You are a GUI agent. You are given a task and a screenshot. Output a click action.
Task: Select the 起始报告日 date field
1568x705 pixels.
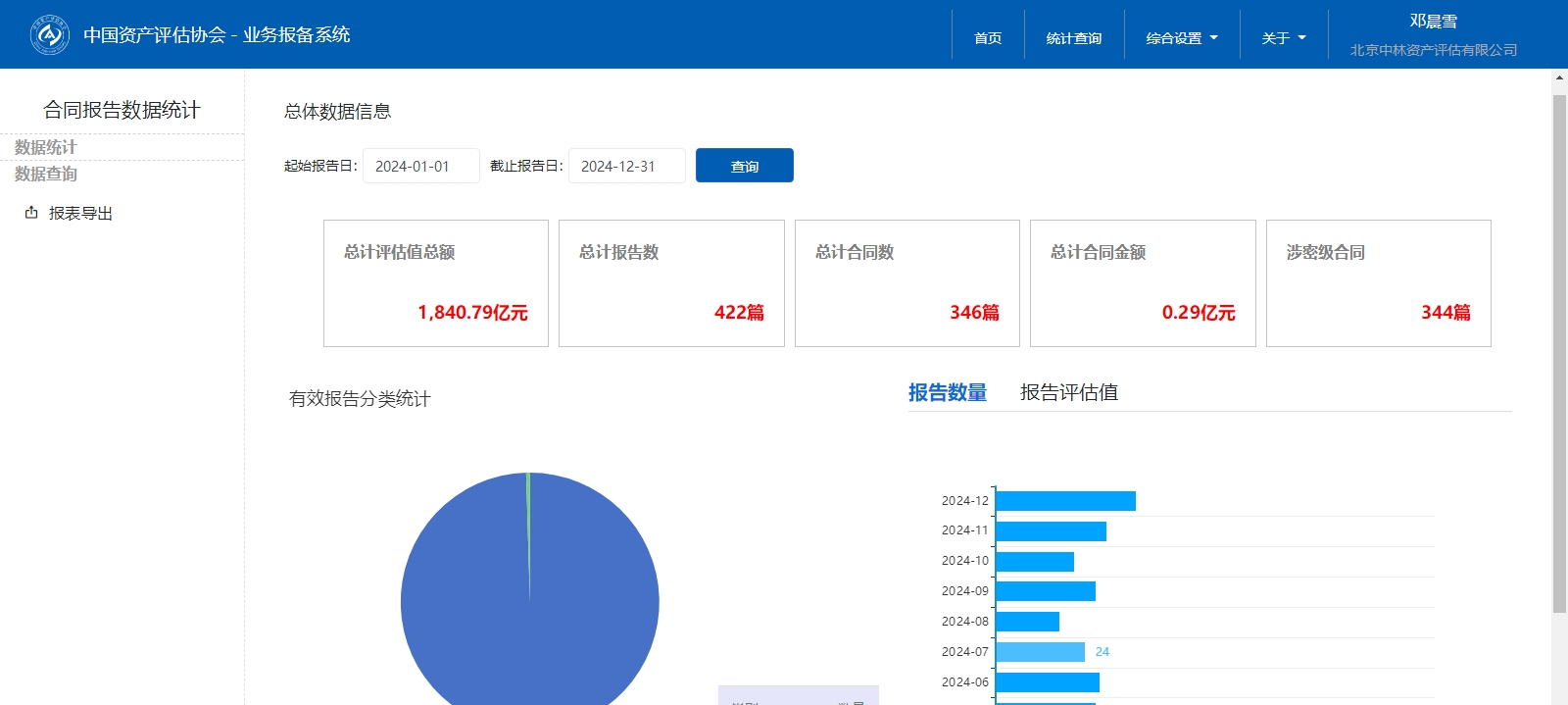point(420,166)
